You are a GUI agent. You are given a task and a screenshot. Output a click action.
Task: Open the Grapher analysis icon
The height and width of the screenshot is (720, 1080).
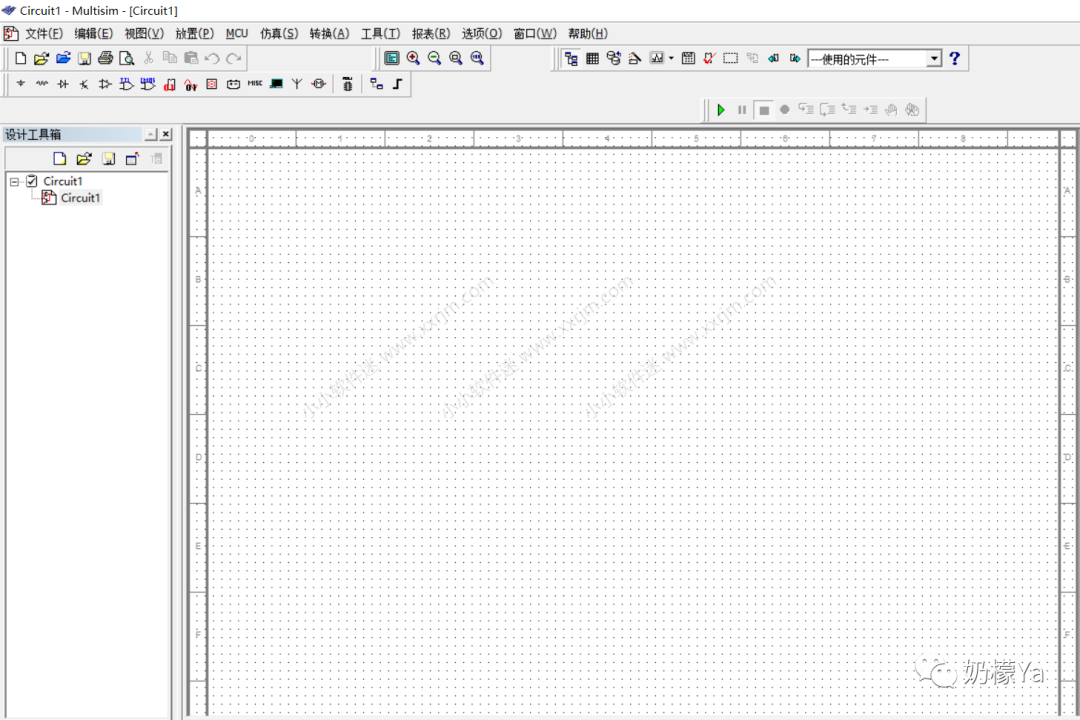click(x=656, y=59)
